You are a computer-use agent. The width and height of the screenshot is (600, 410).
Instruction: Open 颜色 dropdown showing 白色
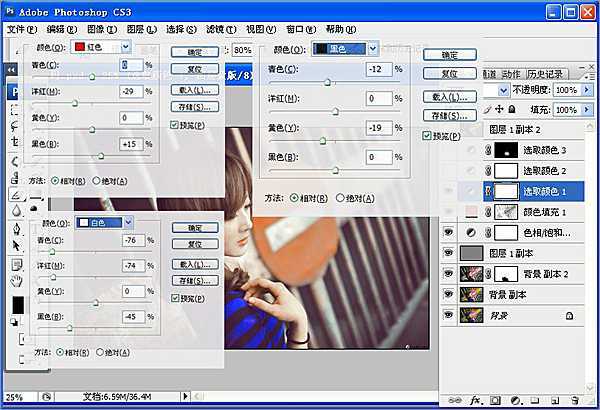tap(128, 222)
